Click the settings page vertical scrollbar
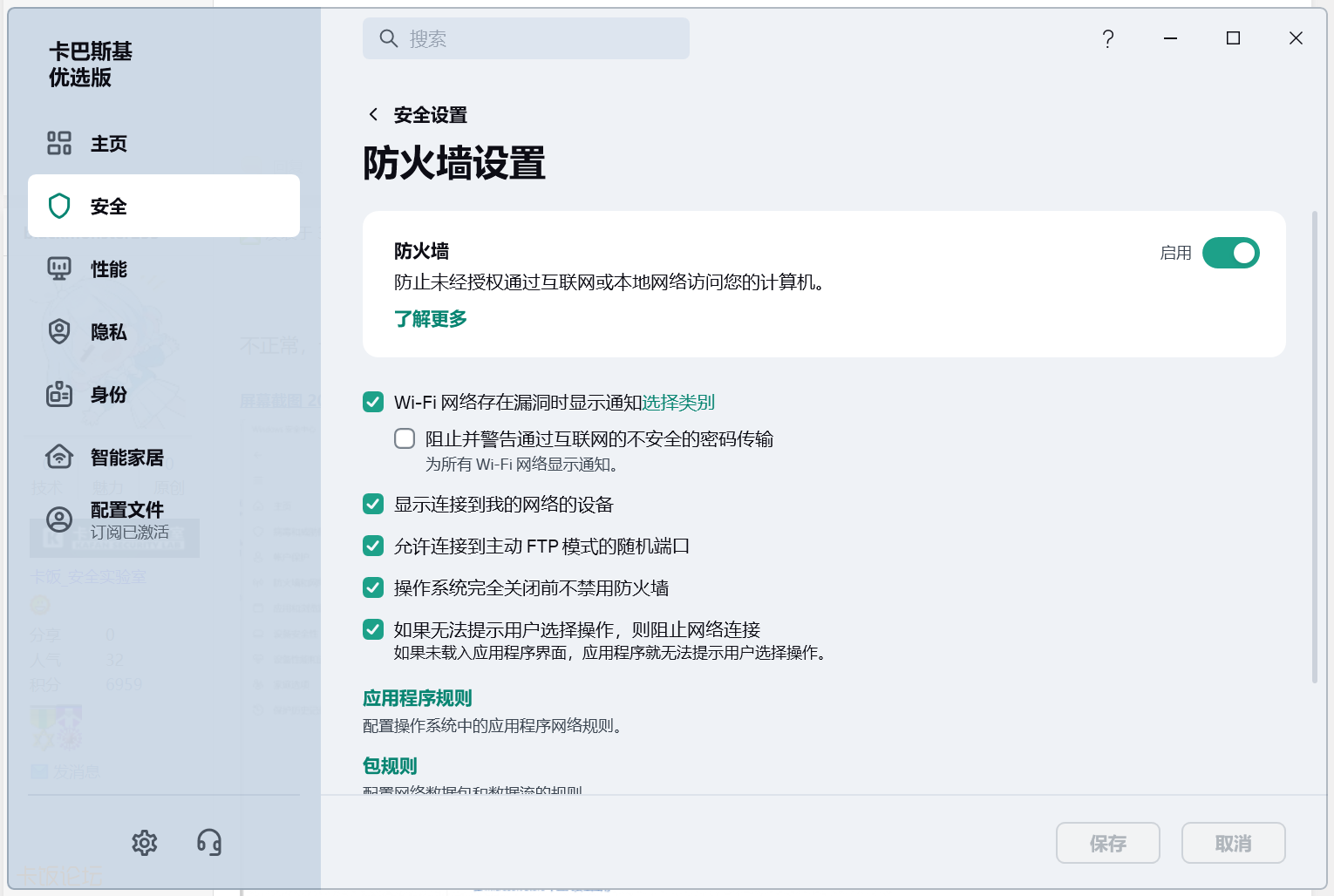The height and width of the screenshot is (896, 1334). coord(1315,446)
